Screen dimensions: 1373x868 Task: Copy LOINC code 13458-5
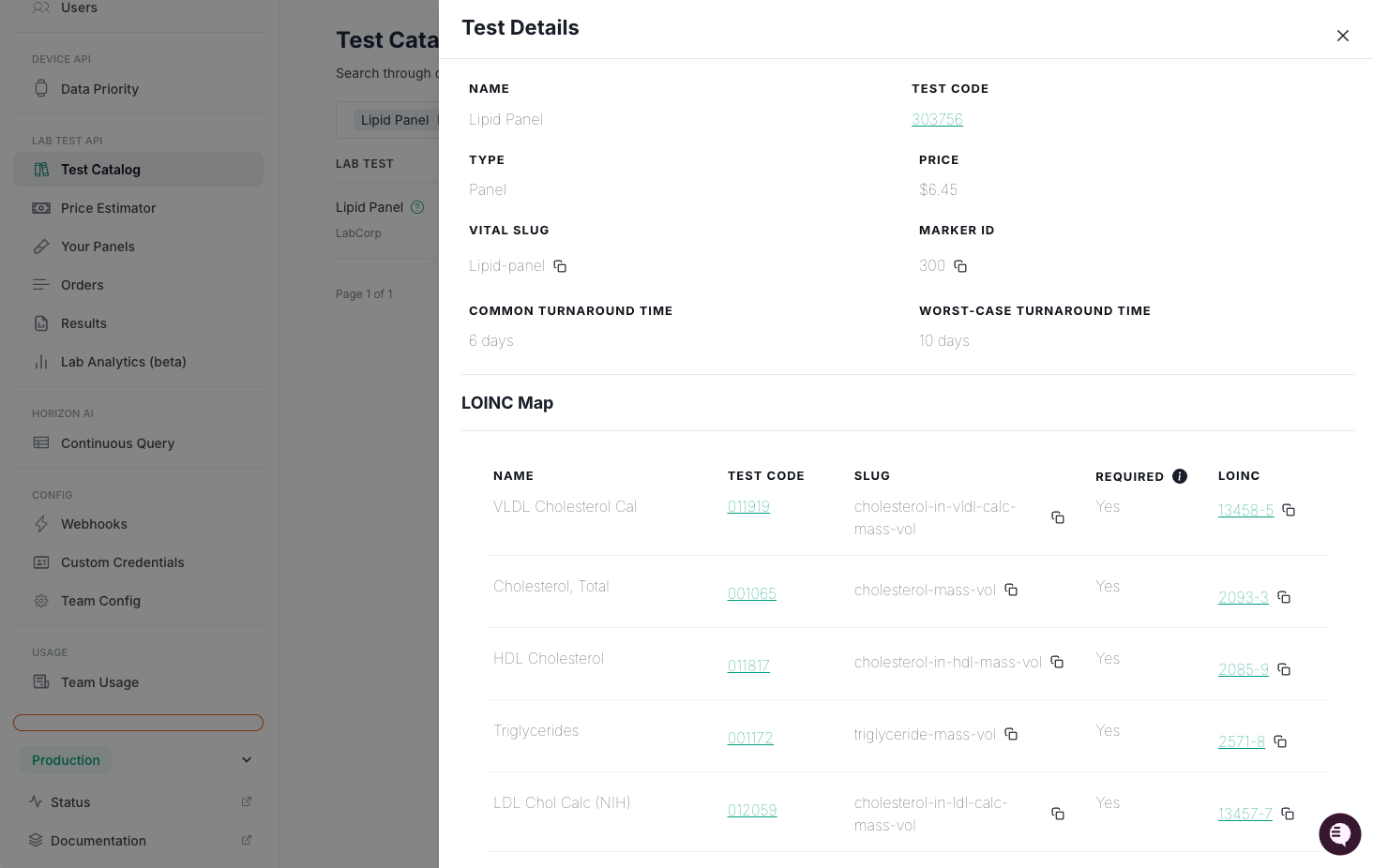tap(1289, 510)
